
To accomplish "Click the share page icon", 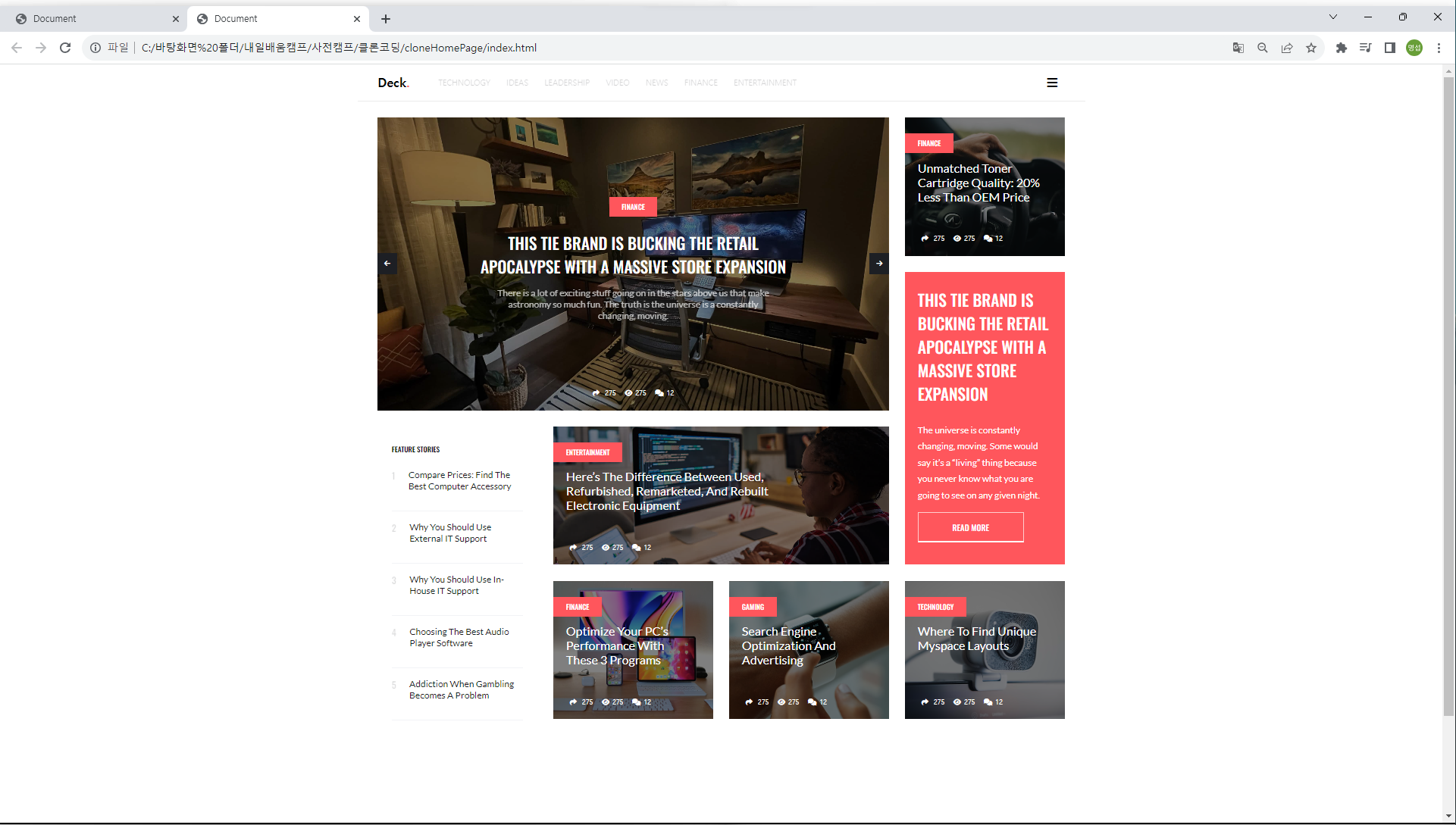I will (1287, 48).
